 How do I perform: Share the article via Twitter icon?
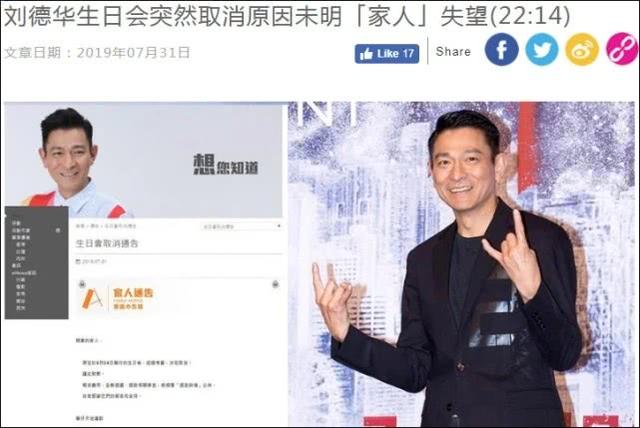click(x=542, y=49)
